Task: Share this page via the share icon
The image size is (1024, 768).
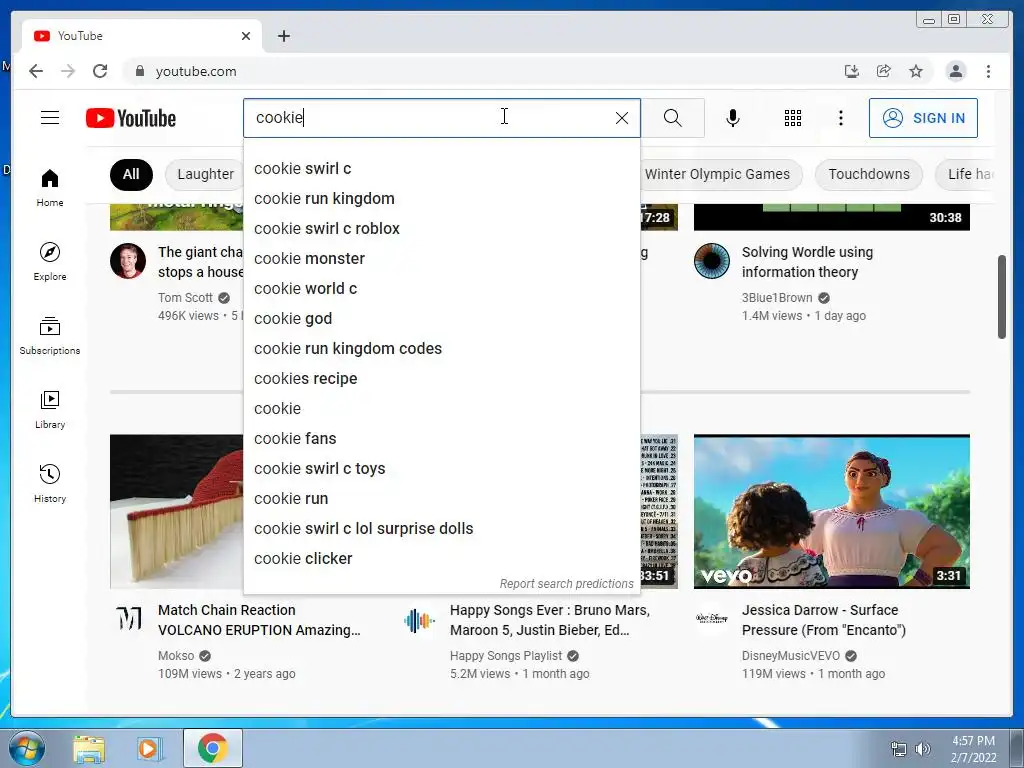Action: (x=884, y=71)
